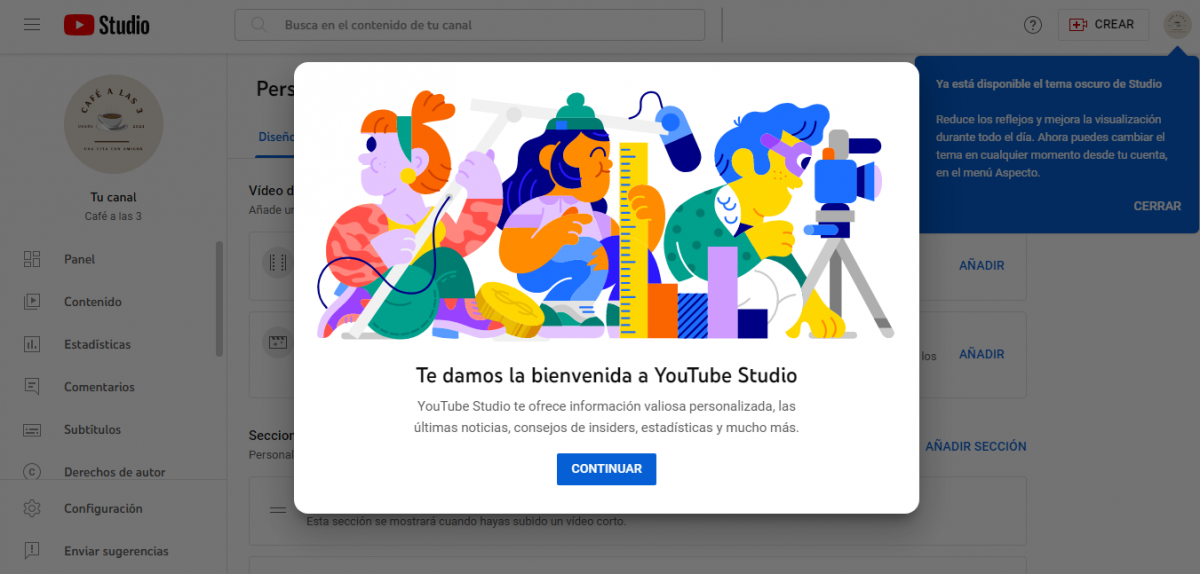Click the Café a las 3 channel thumbnail
The height and width of the screenshot is (574, 1200).
pyautogui.click(x=113, y=124)
